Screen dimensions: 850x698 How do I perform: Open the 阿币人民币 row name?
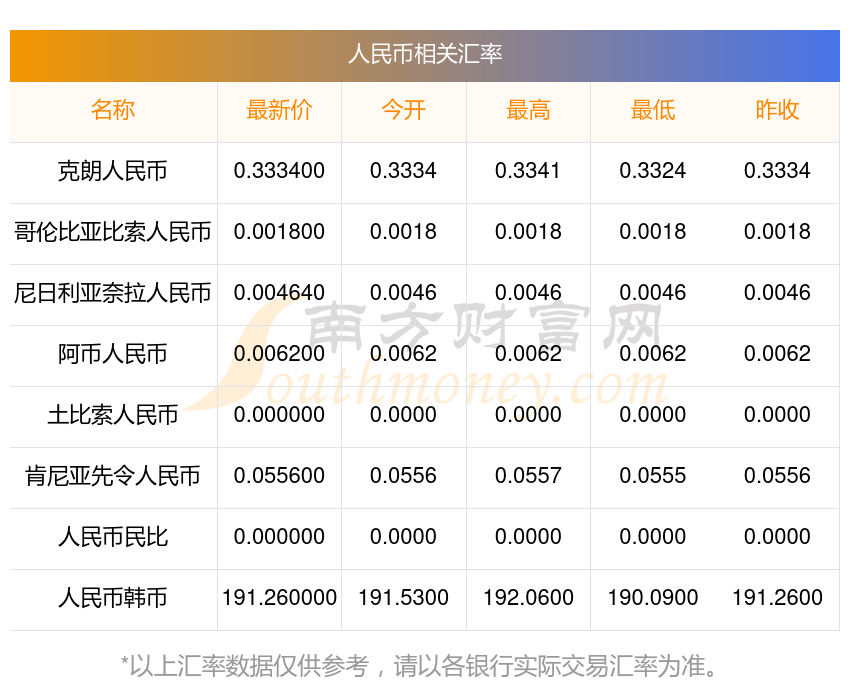tap(113, 354)
